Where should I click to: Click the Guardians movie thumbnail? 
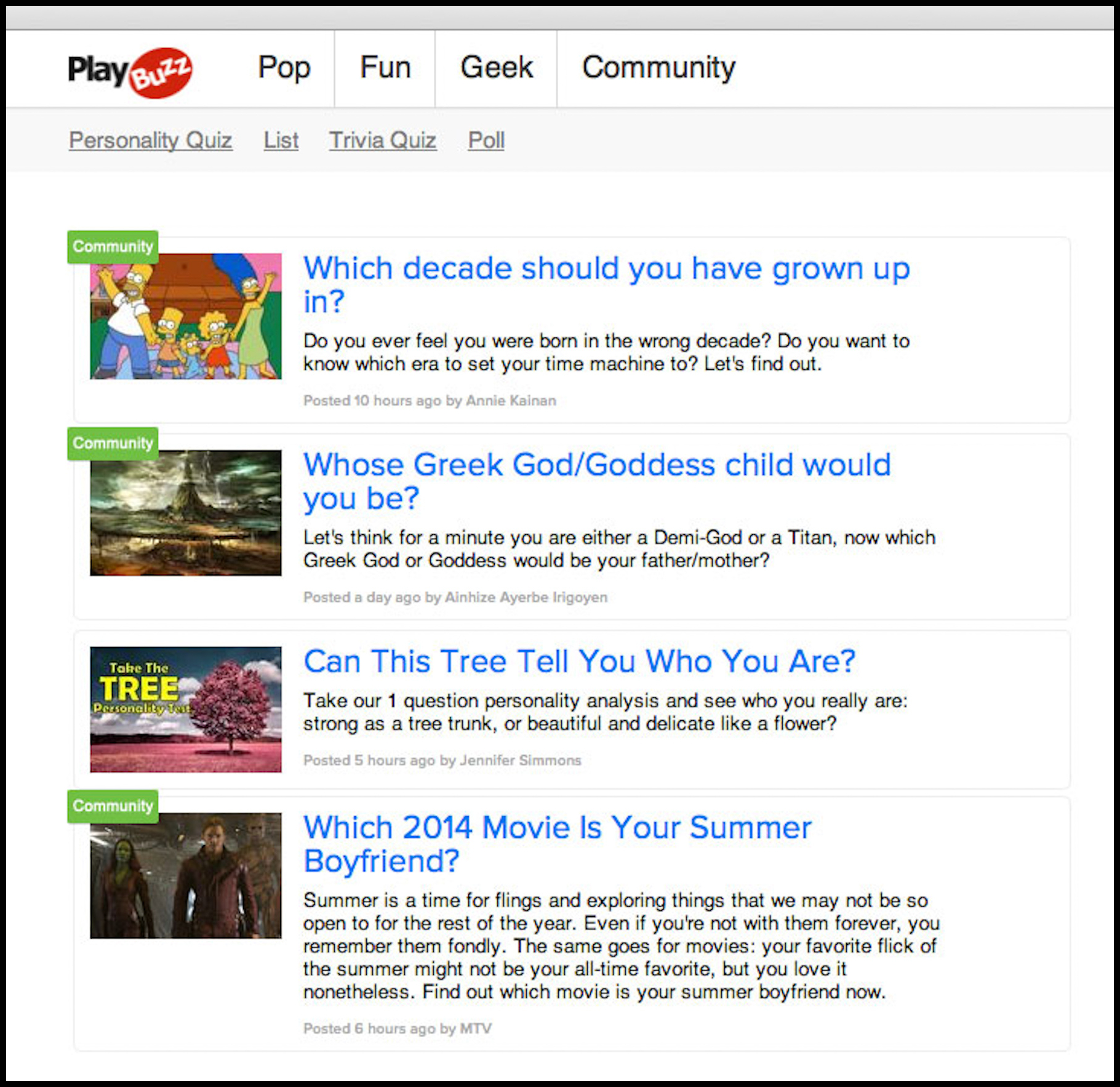point(186,875)
